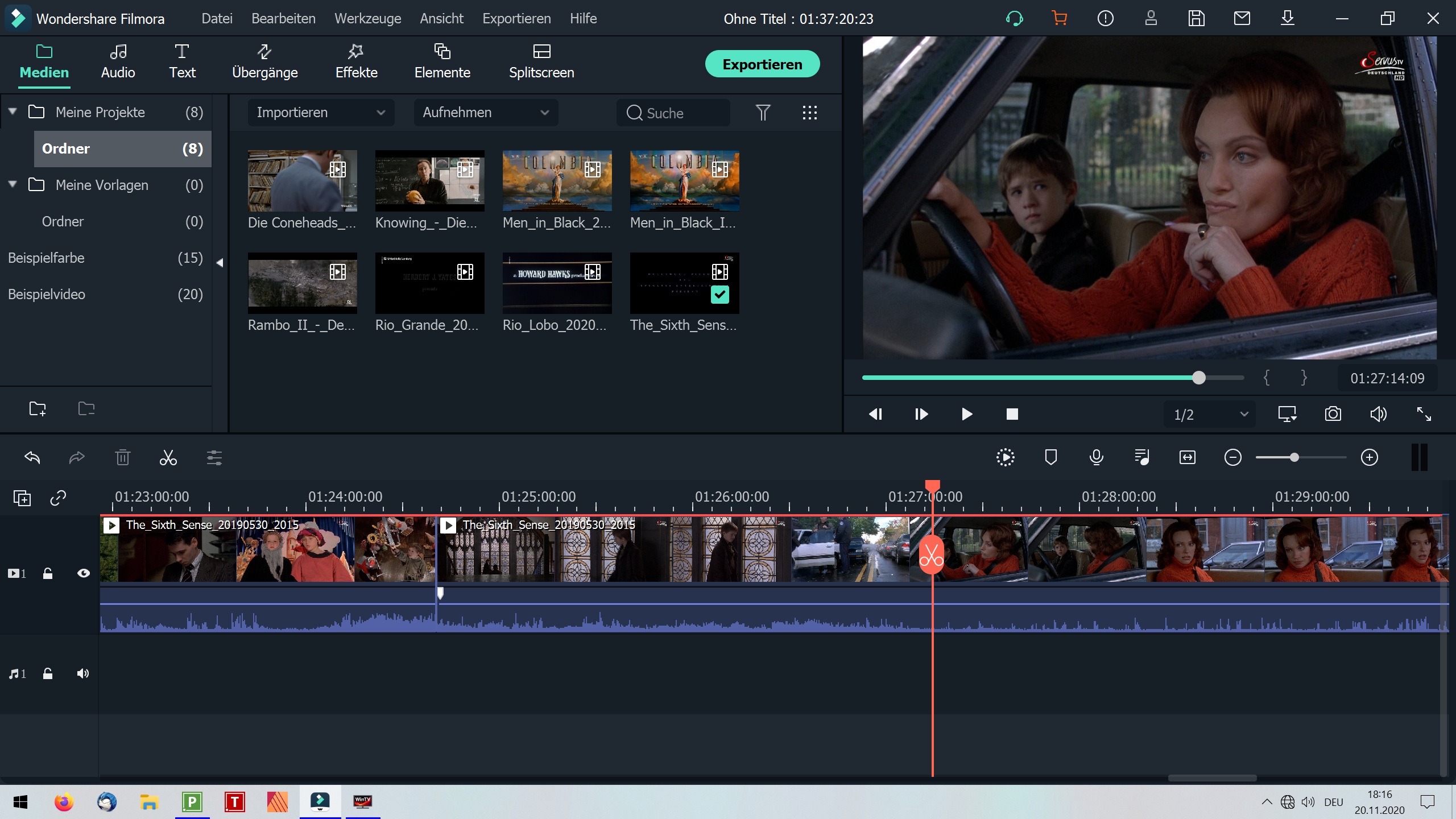Open the 1/2 preview quality dropdown
This screenshot has width=1456, height=819.
coord(1210,414)
